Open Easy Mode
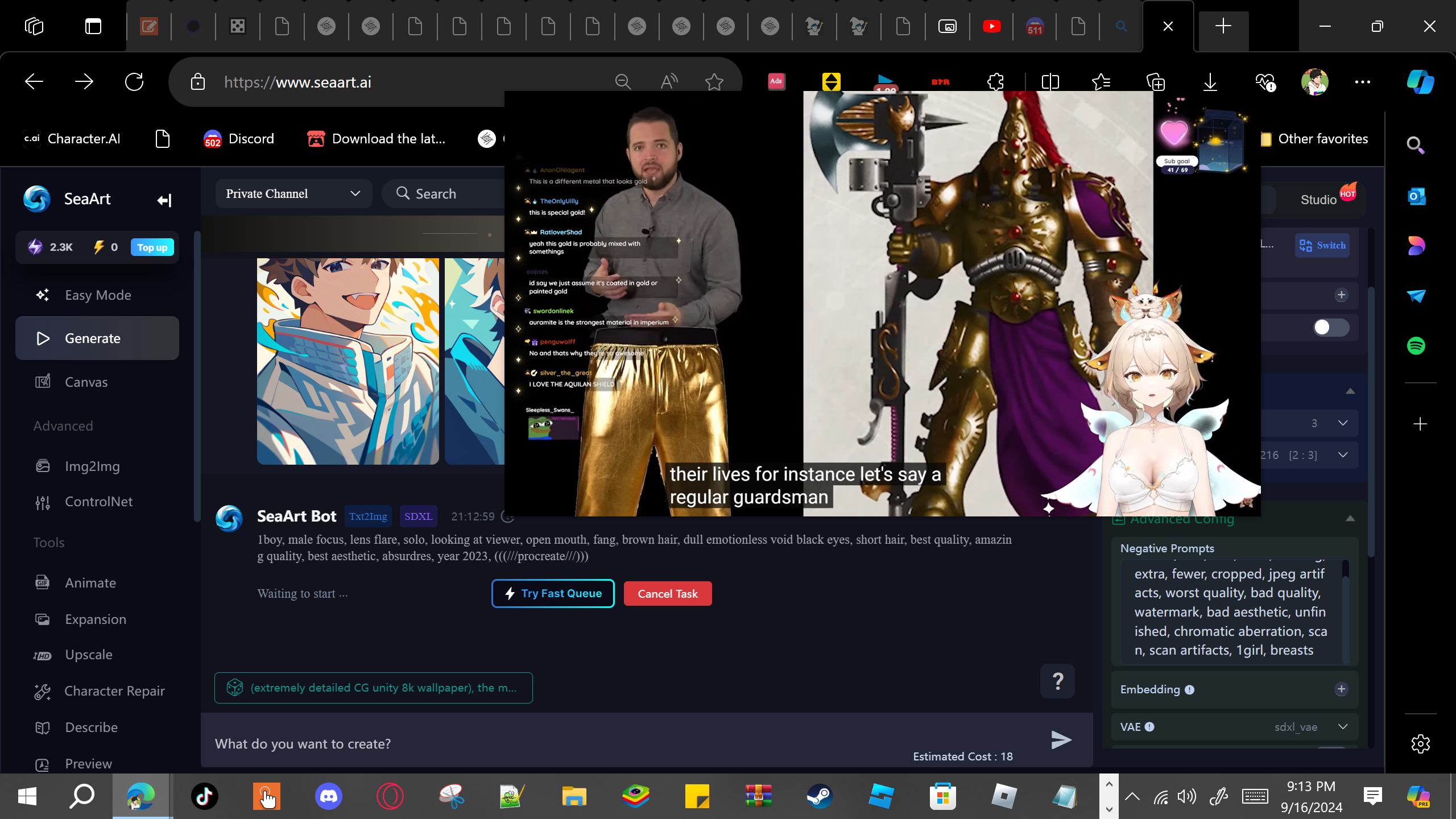The height and width of the screenshot is (819, 1456). 97,295
